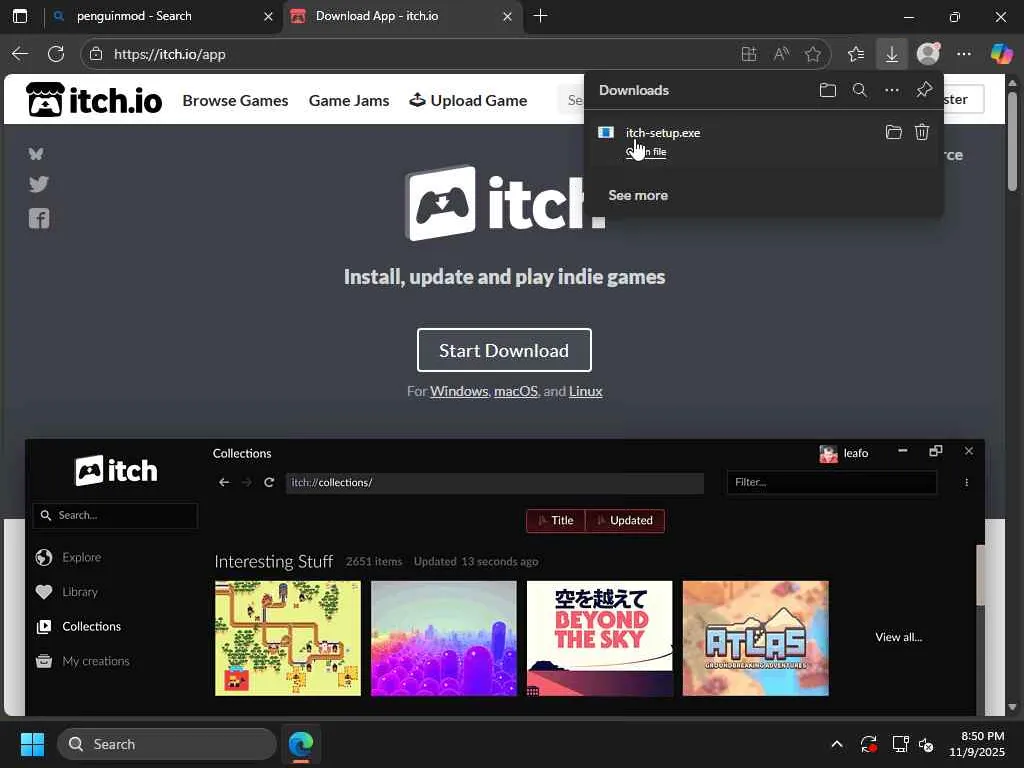The height and width of the screenshot is (768, 1024).
Task: Follow the Linux download link
Action: (x=585, y=391)
